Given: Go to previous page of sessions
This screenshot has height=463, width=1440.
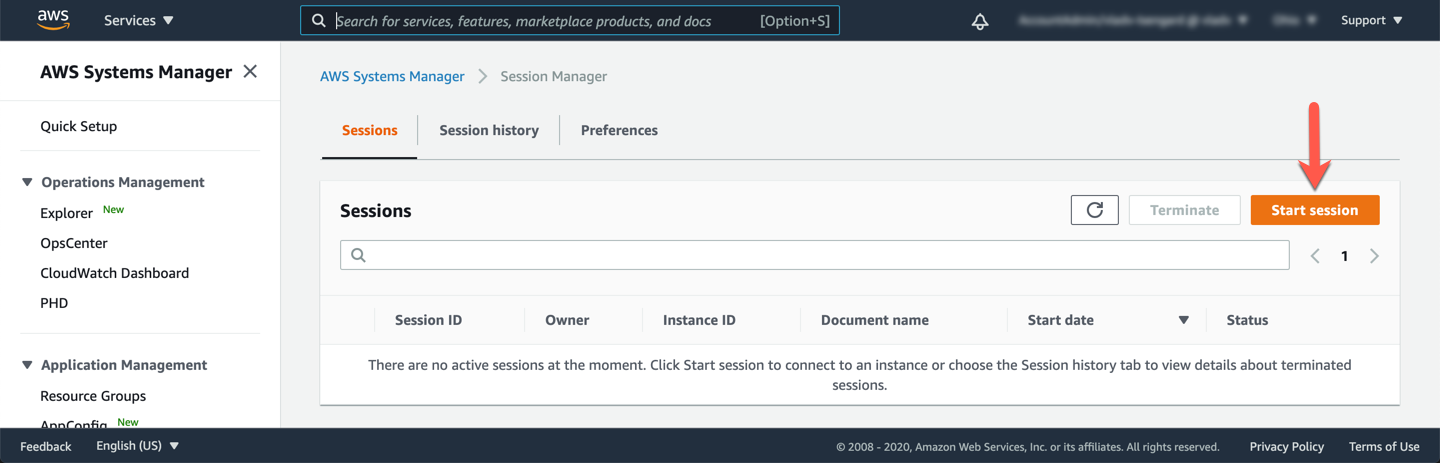Looking at the screenshot, I should coord(1315,256).
